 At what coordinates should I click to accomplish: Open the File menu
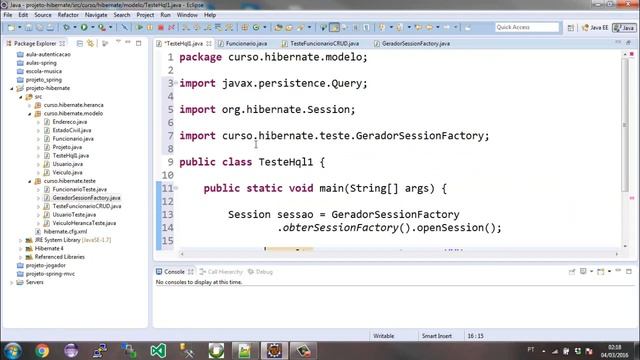click(8, 15)
